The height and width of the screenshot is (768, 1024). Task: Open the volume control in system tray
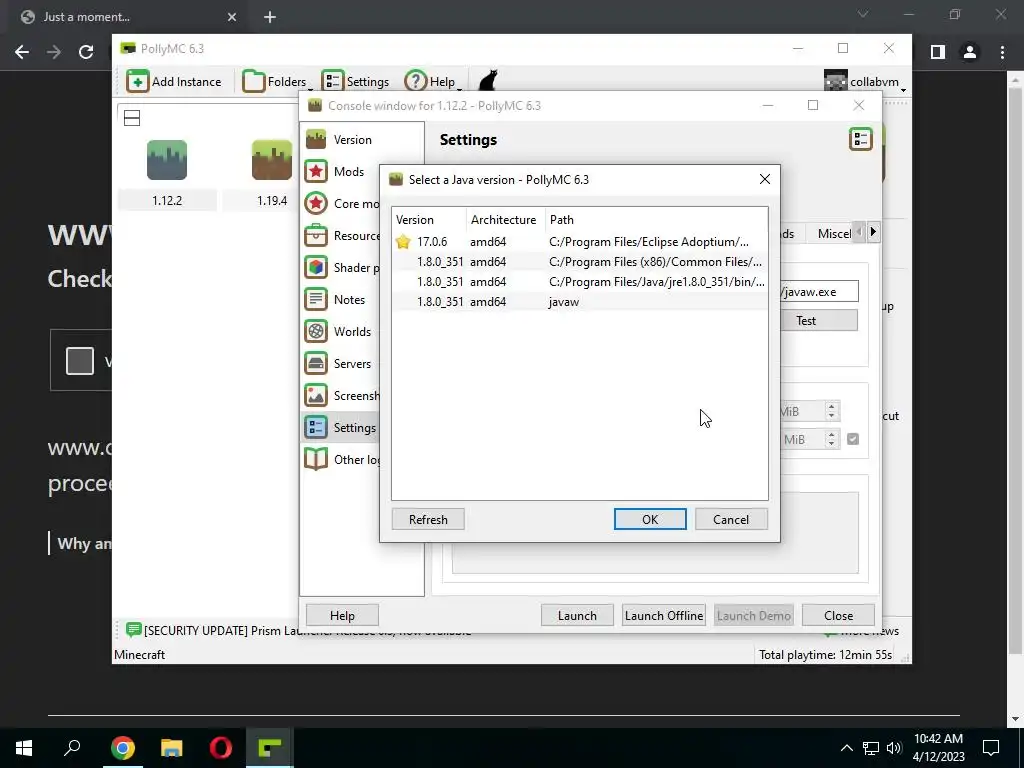[894, 748]
